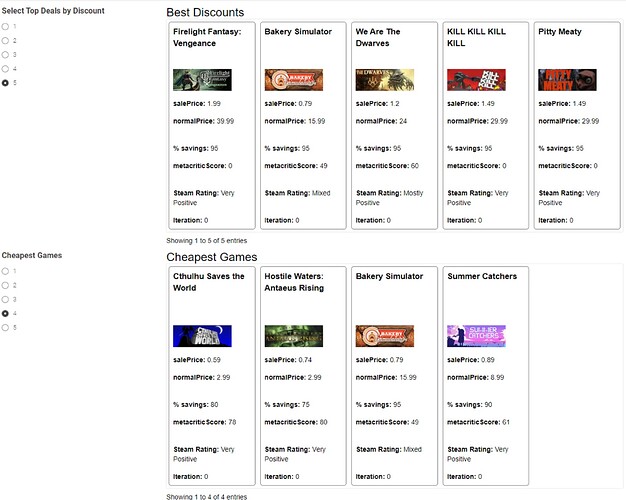Image resolution: width=626 pixels, height=500 pixels.
Task: Click % savings 80 on Cthulhu card
Action: coord(196,405)
